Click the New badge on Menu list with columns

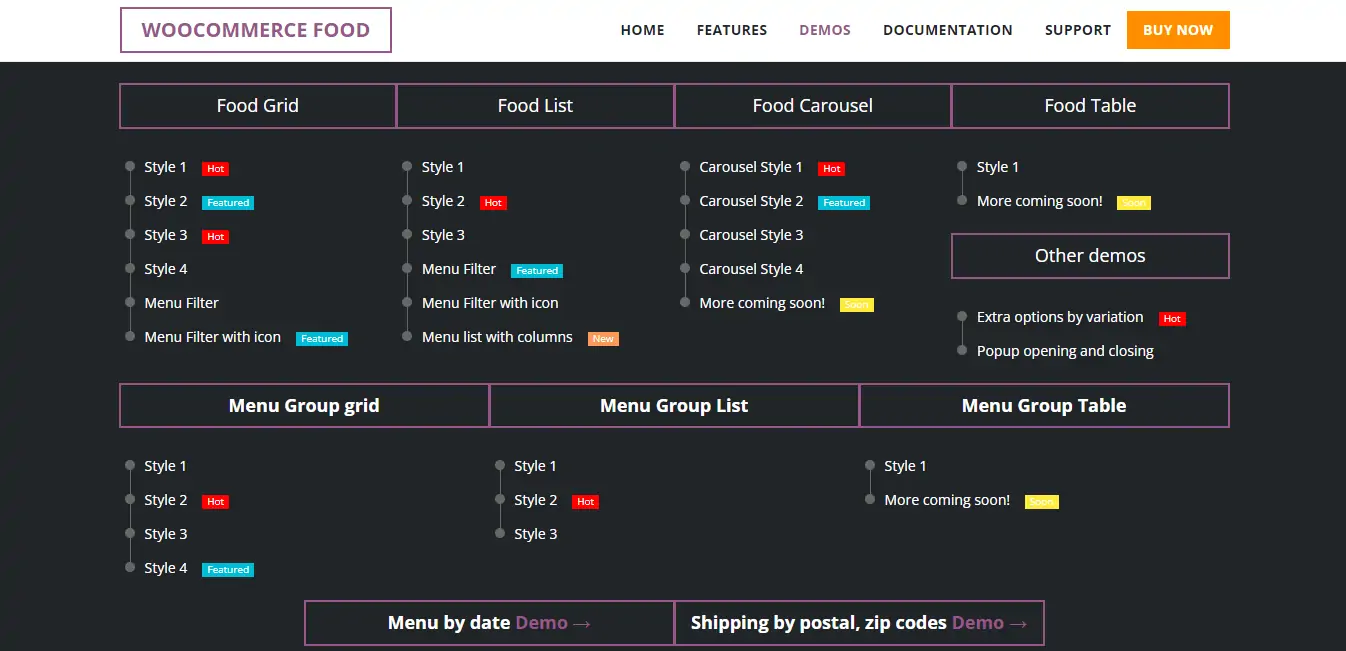[x=603, y=339]
